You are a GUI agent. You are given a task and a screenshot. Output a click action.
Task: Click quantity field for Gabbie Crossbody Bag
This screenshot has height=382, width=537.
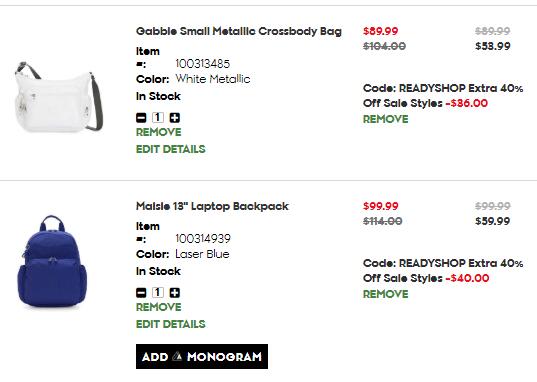tap(158, 118)
